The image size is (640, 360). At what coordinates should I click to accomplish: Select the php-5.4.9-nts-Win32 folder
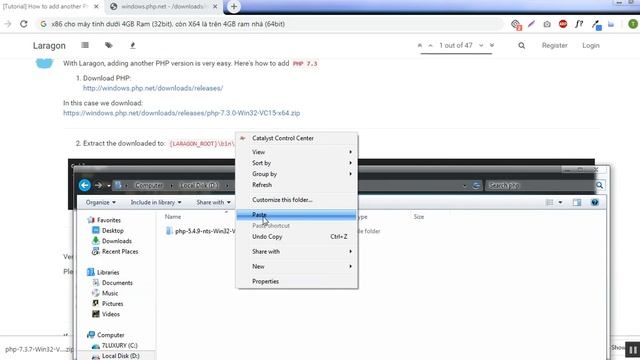tap(201, 231)
